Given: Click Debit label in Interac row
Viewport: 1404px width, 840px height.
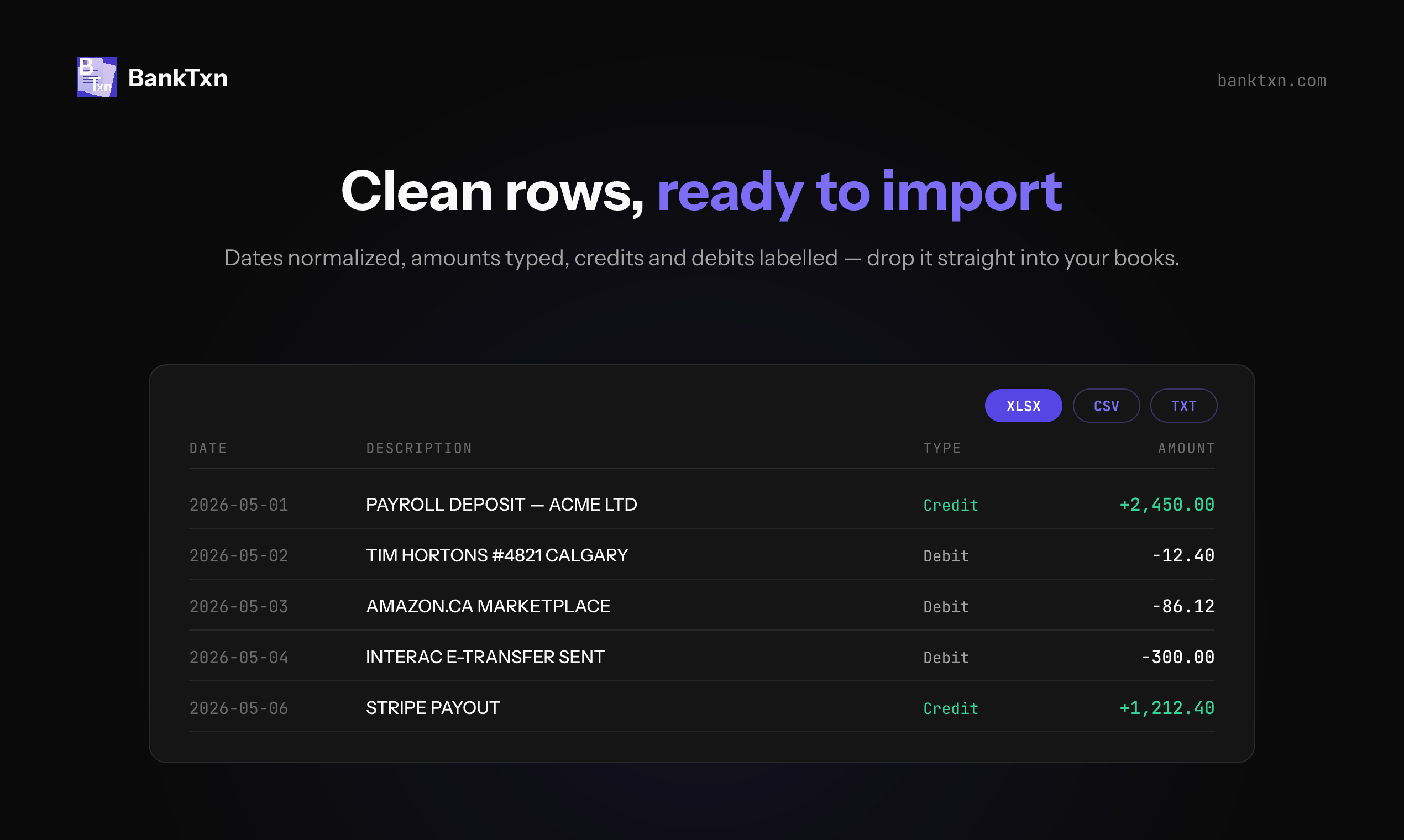Looking at the screenshot, I should coord(946,658).
